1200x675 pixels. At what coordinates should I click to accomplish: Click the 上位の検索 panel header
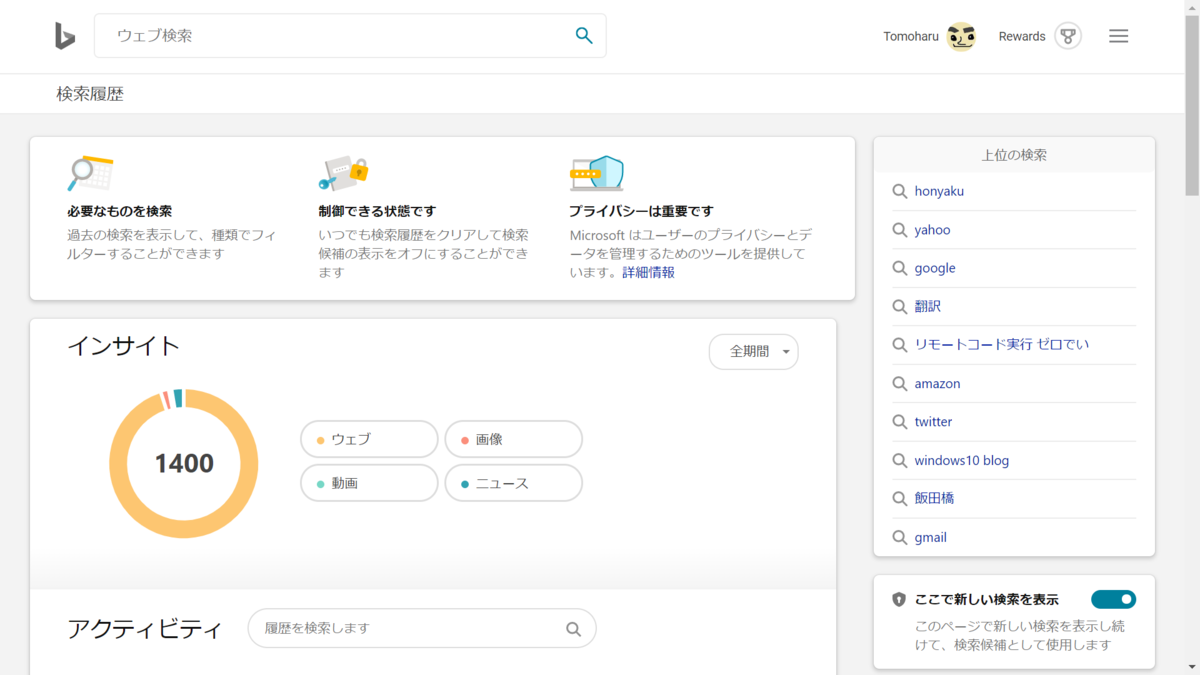[1014, 155]
